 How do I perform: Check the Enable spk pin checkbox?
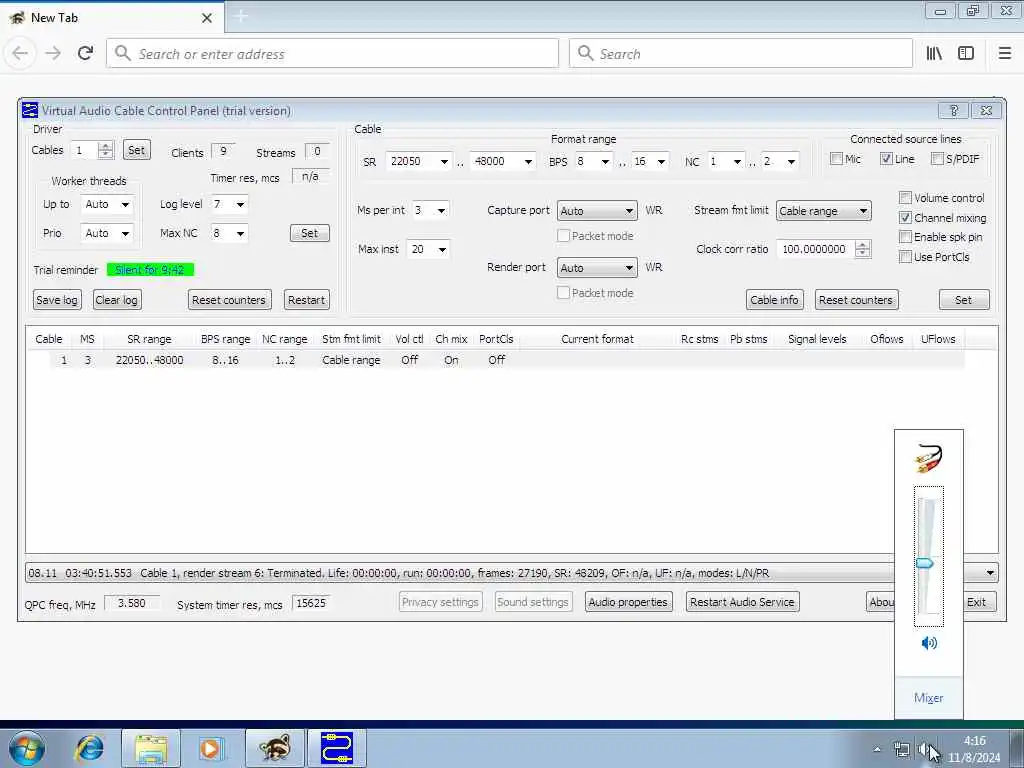(x=905, y=236)
